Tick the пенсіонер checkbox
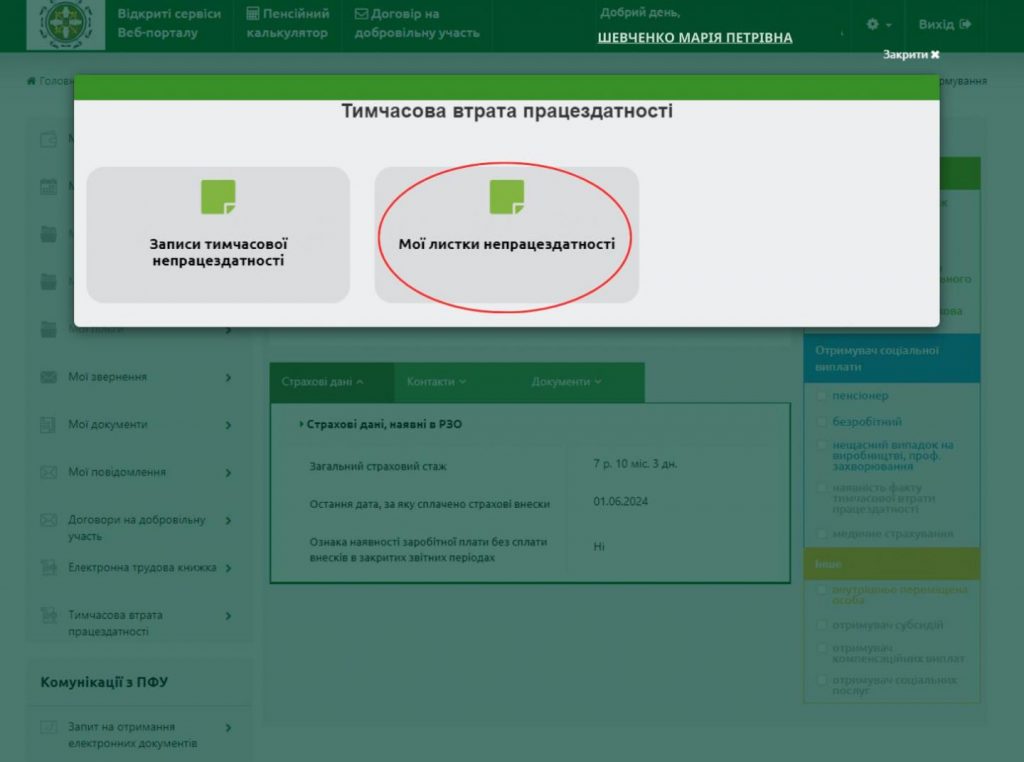This screenshot has width=1024, height=762. point(822,396)
